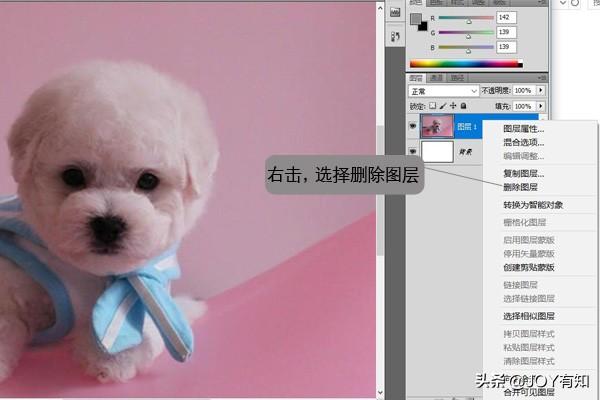Click the 图层 1 layer thumbnail
600x400 pixels.
coord(437,126)
